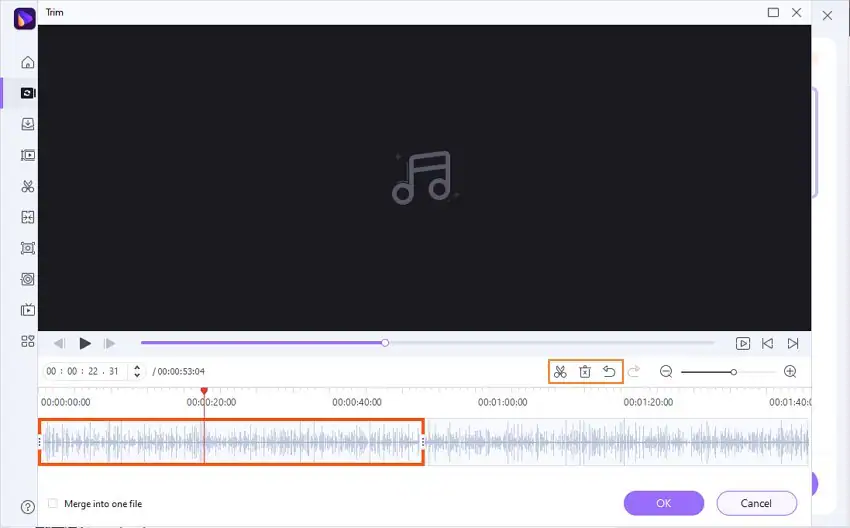850x528 pixels.
Task: Step to the previous frame
Action: pyautogui.click(x=59, y=344)
